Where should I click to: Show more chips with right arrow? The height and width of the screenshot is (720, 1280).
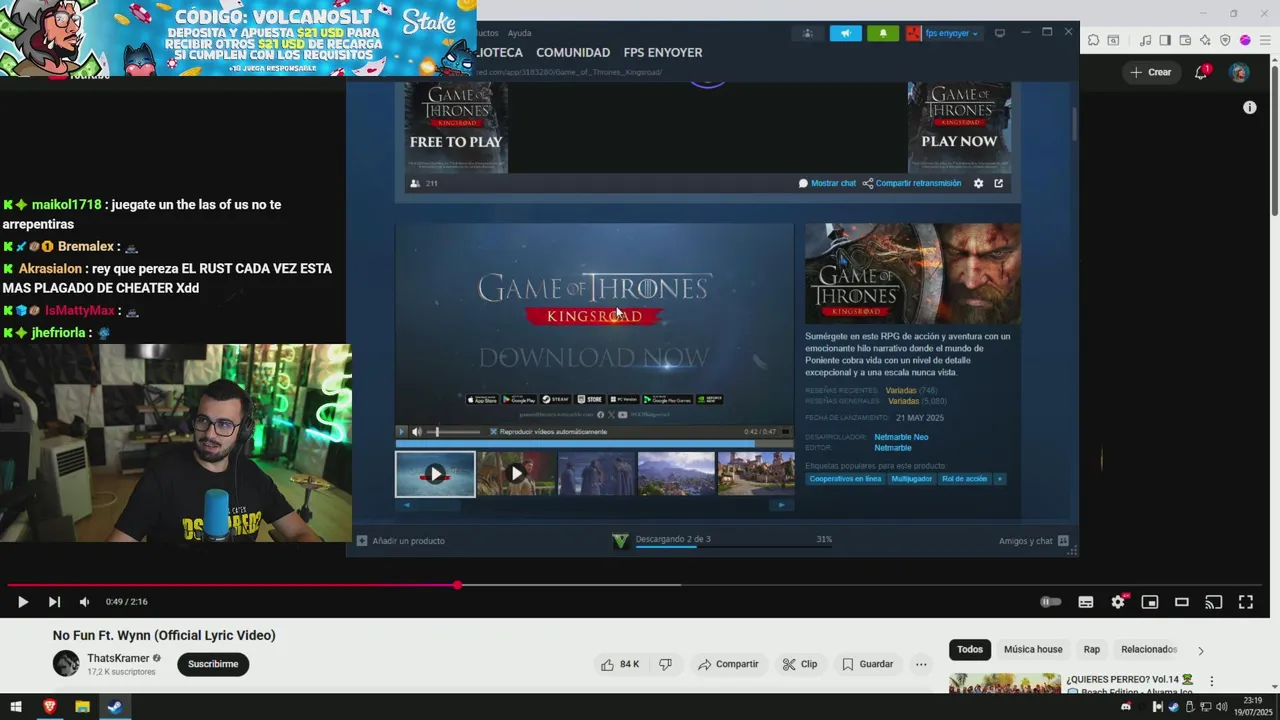point(1201,650)
